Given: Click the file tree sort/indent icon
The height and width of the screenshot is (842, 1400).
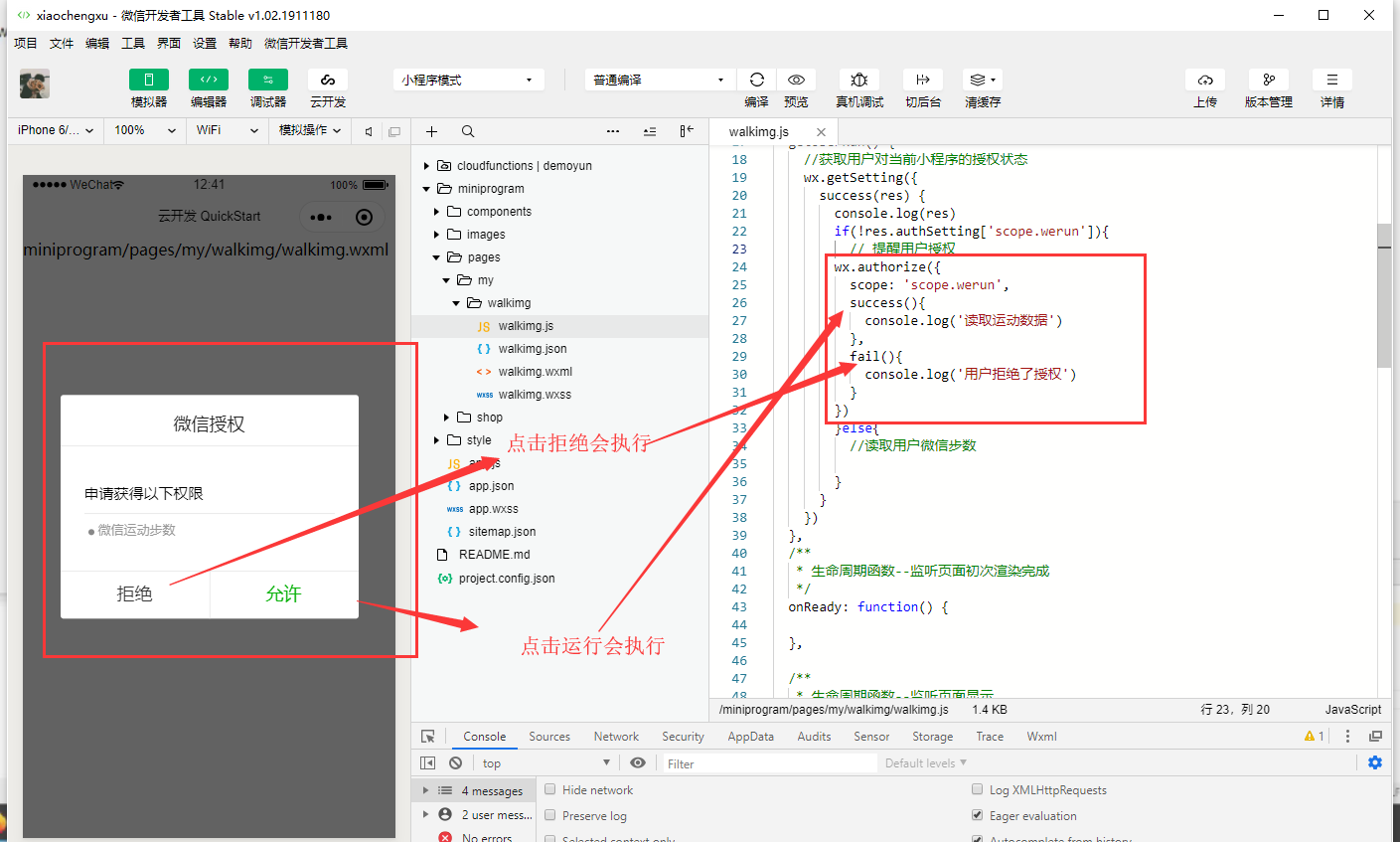Looking at the screenshot, I should coord(650,131).
